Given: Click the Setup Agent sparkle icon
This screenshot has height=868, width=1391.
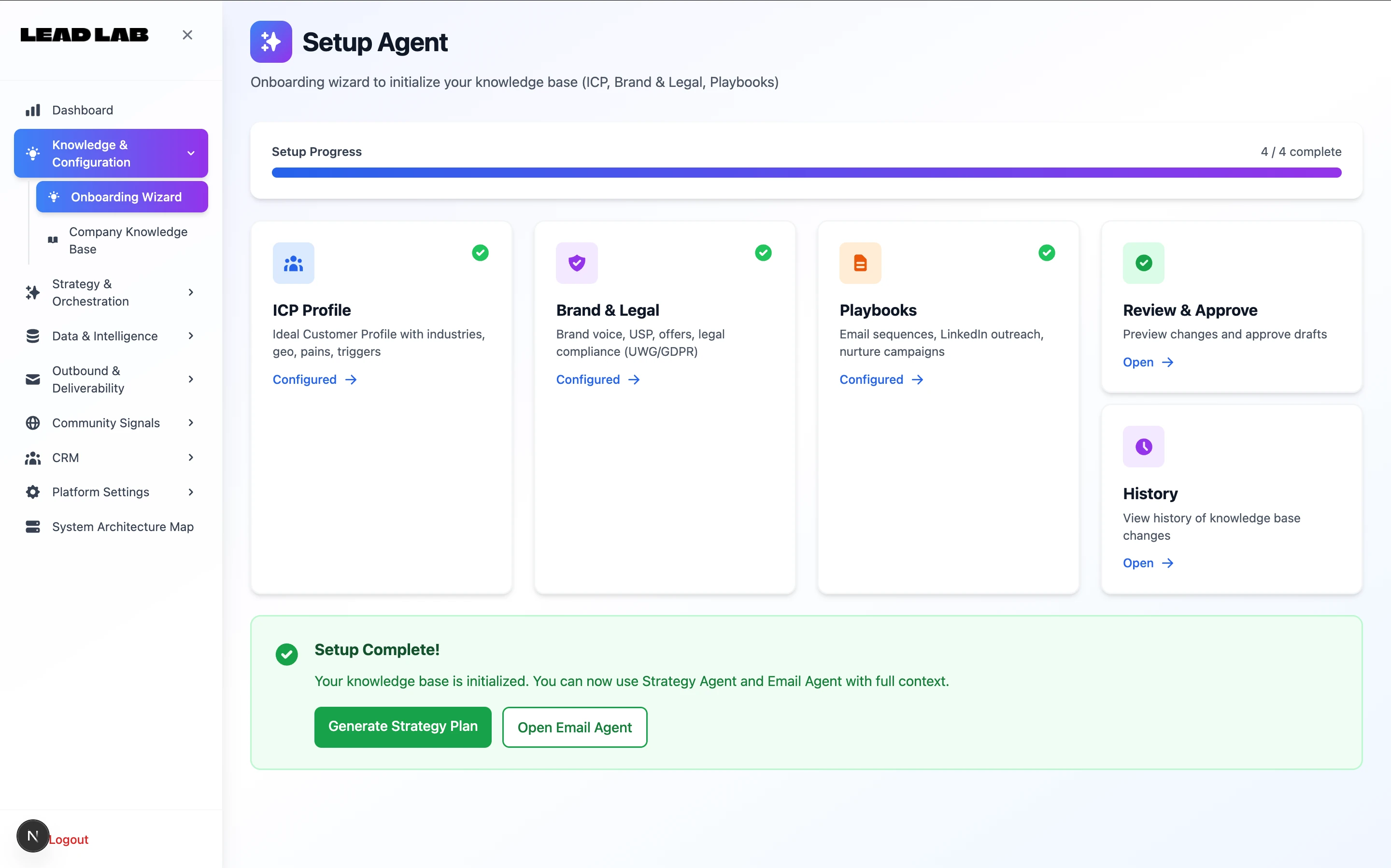Looking at the screenshot, I should pyautogui.click(x=270, y=42).
